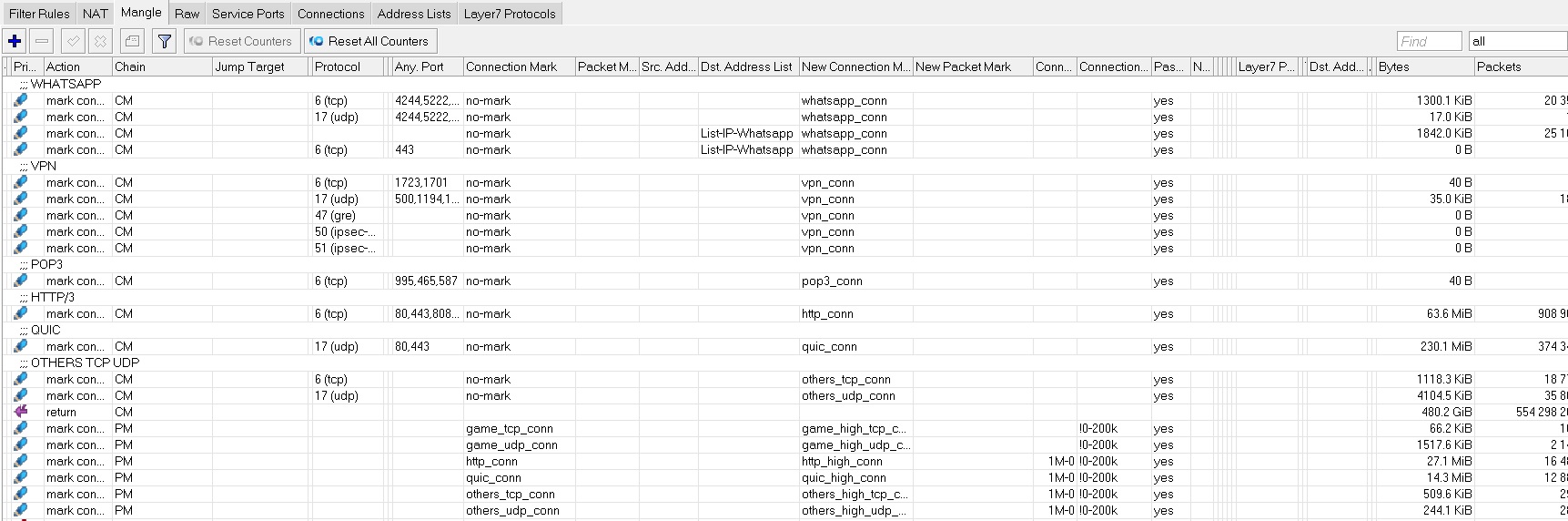Open the filter funnel icon

164,41
